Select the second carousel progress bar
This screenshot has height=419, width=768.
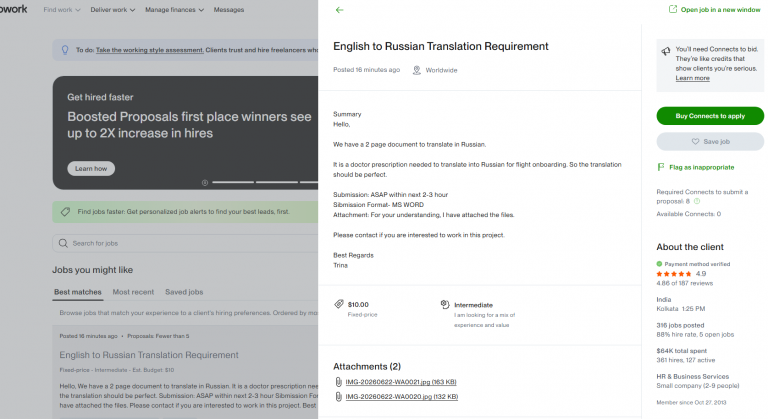tap(277, 182)
